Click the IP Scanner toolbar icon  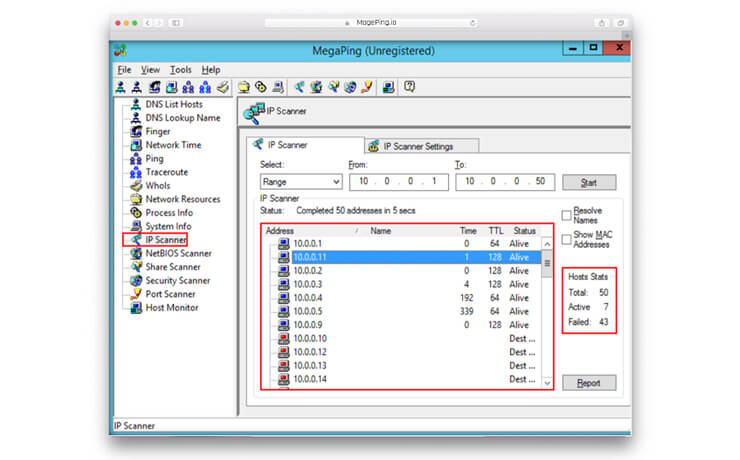point(299,87)
